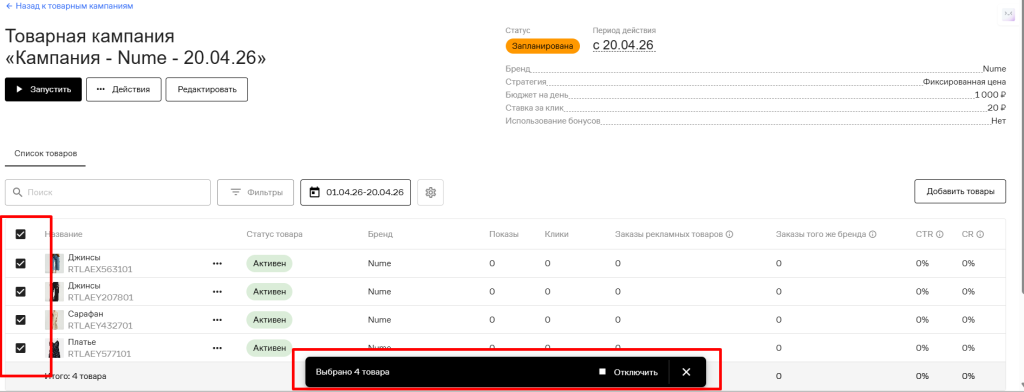Open three-dots menu for Платье RTLAEY577101
The width and height of the screenshot is (1024, 392).
pos(217,348)
